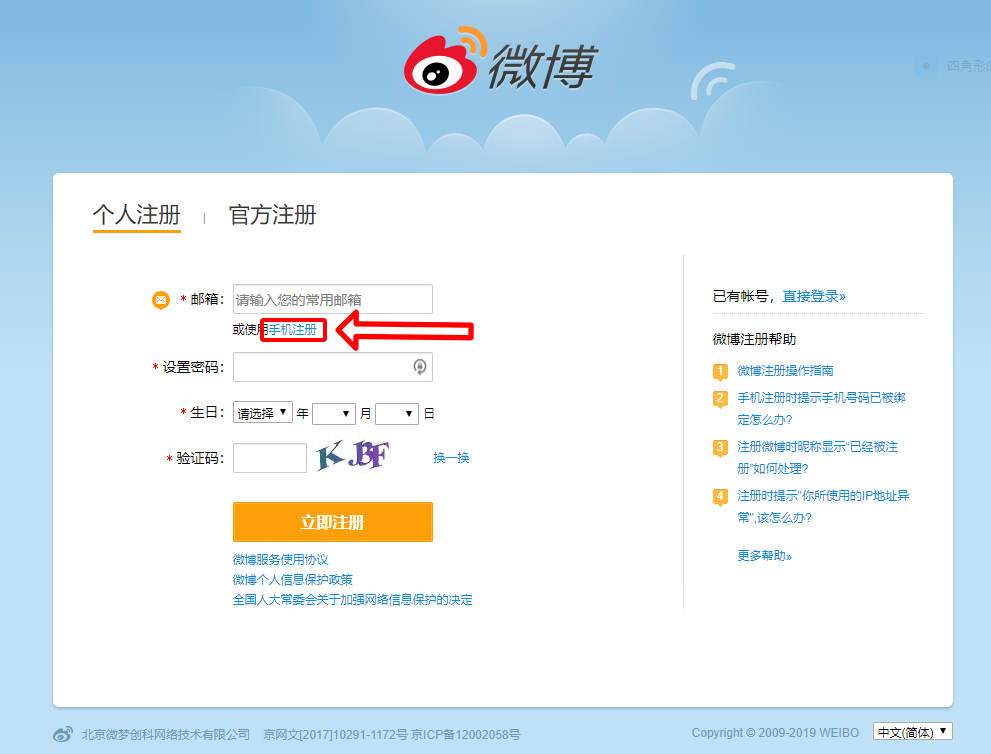
Task: Click the orange number 4 help badge
Action: point(720,497)
